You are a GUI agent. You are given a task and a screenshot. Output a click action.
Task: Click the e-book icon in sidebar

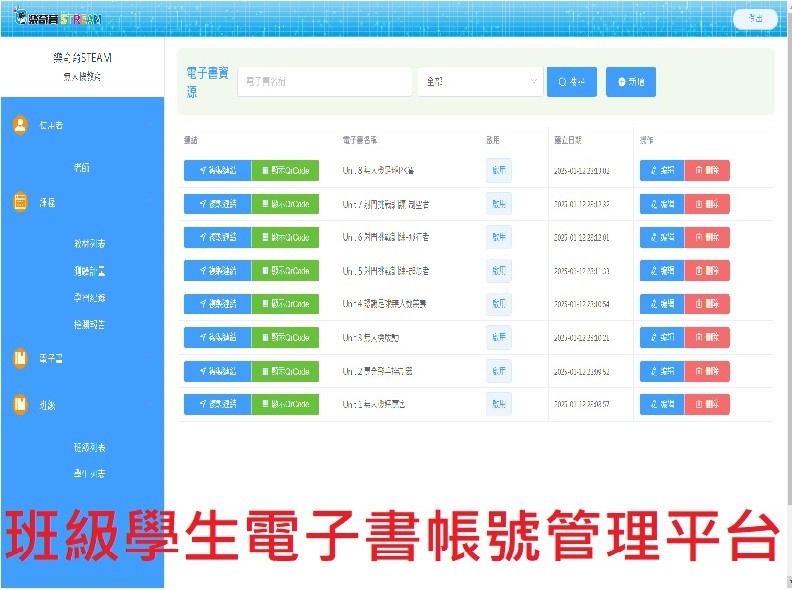point(20,359)
